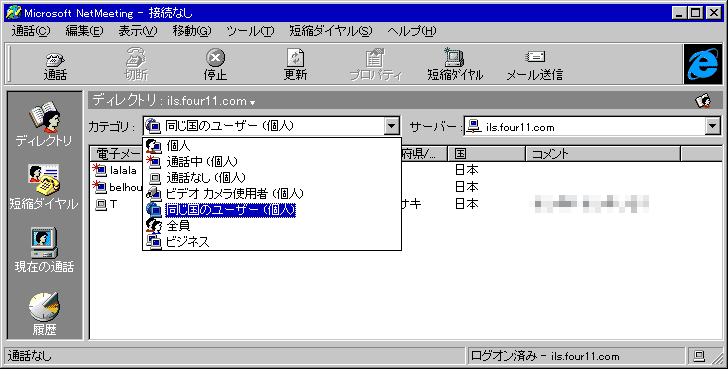Open the 履歴 sidebar view
Viewport: 728px width, 369px height.
44,314
